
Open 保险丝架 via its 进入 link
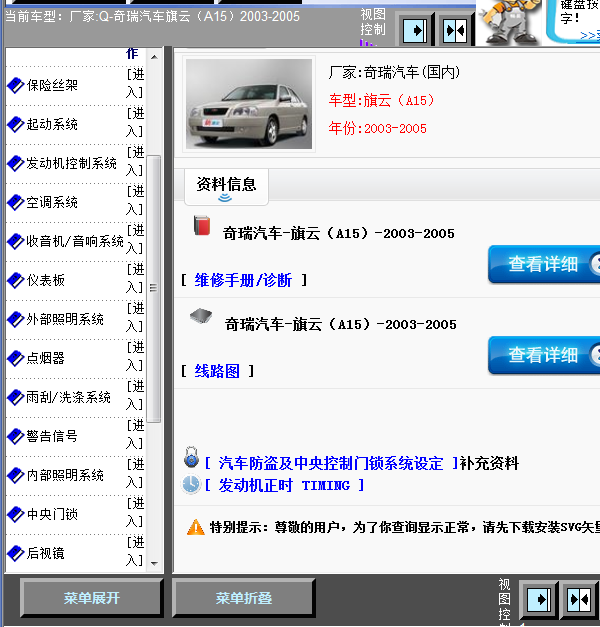[x=135, y=84]
